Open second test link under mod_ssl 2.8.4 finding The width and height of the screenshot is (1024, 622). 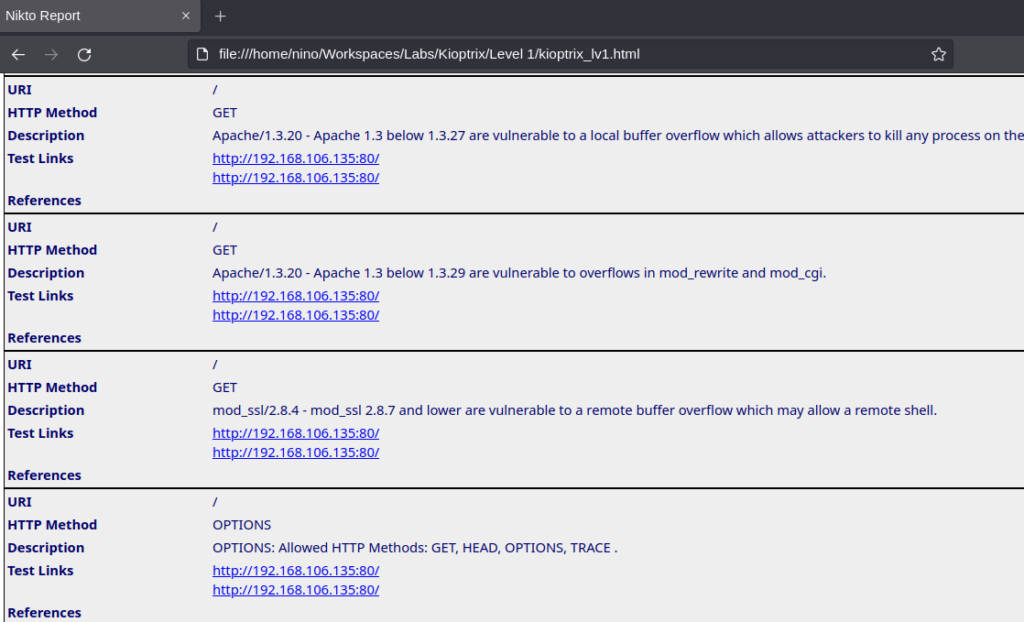[x=295, y=452]
